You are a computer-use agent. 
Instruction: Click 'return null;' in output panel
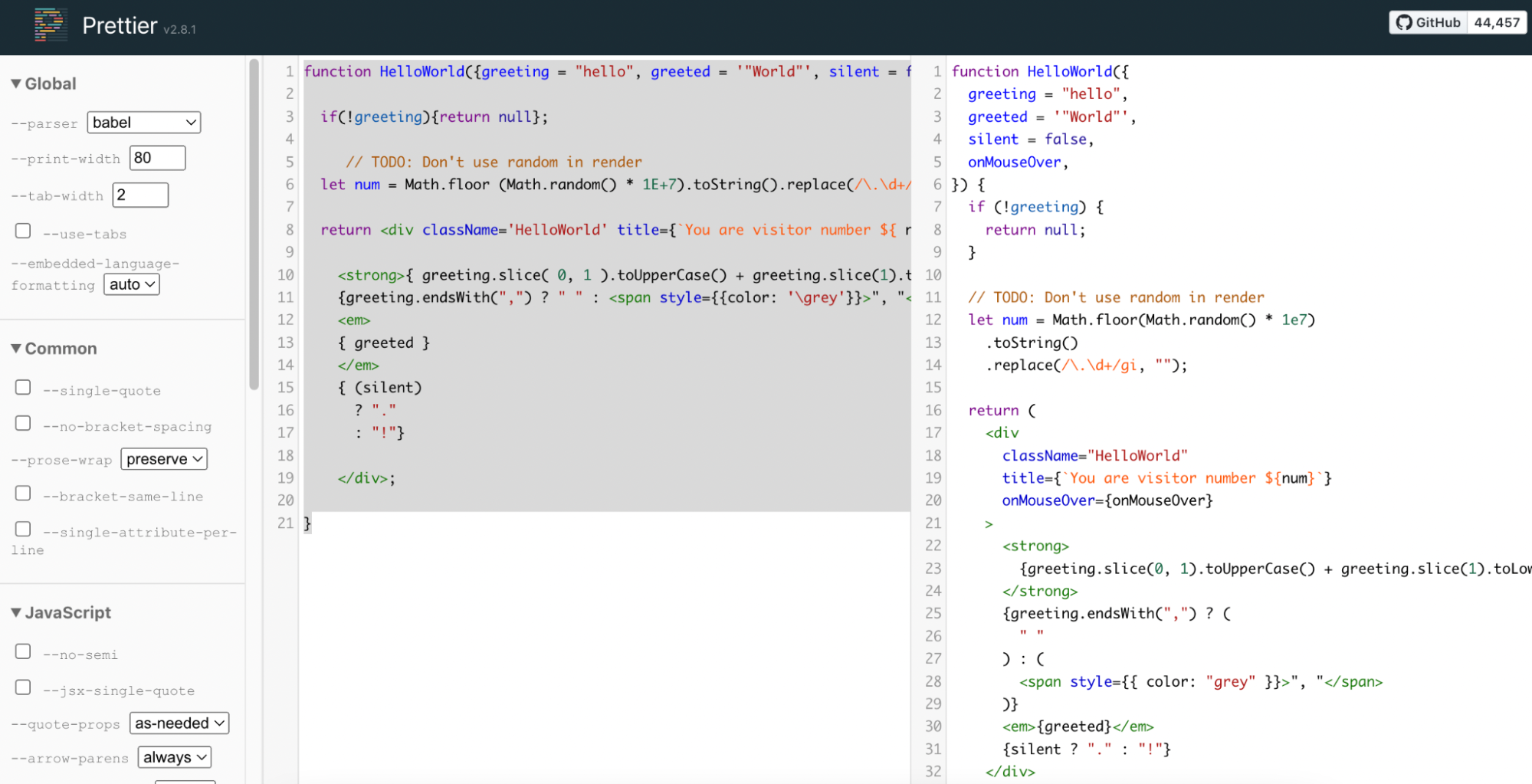[x=1035, y=230]
